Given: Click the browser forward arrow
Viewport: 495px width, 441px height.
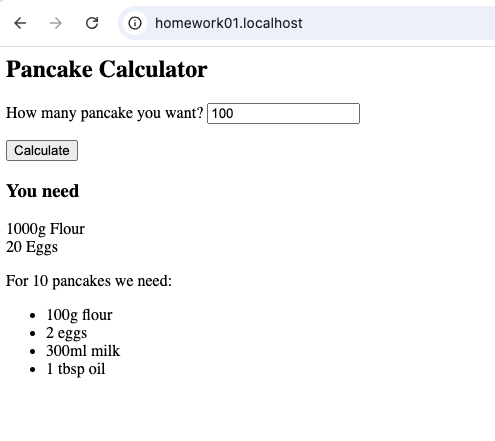Looking at the screenshot, I should 56,23.
